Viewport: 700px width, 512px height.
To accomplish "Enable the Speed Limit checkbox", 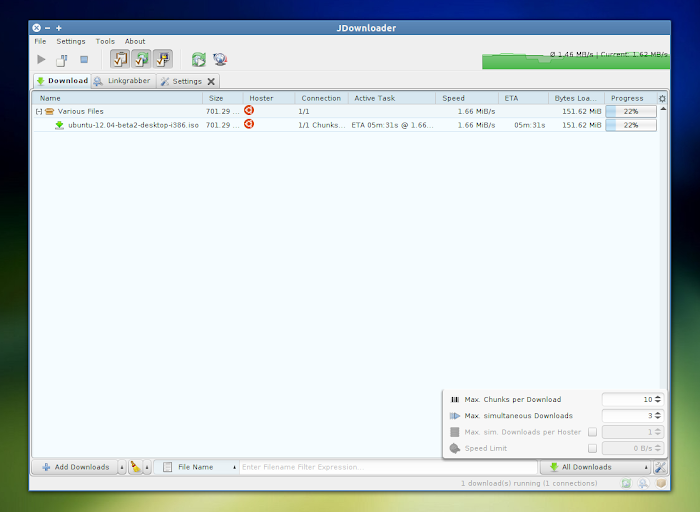I will coord(592,448).
